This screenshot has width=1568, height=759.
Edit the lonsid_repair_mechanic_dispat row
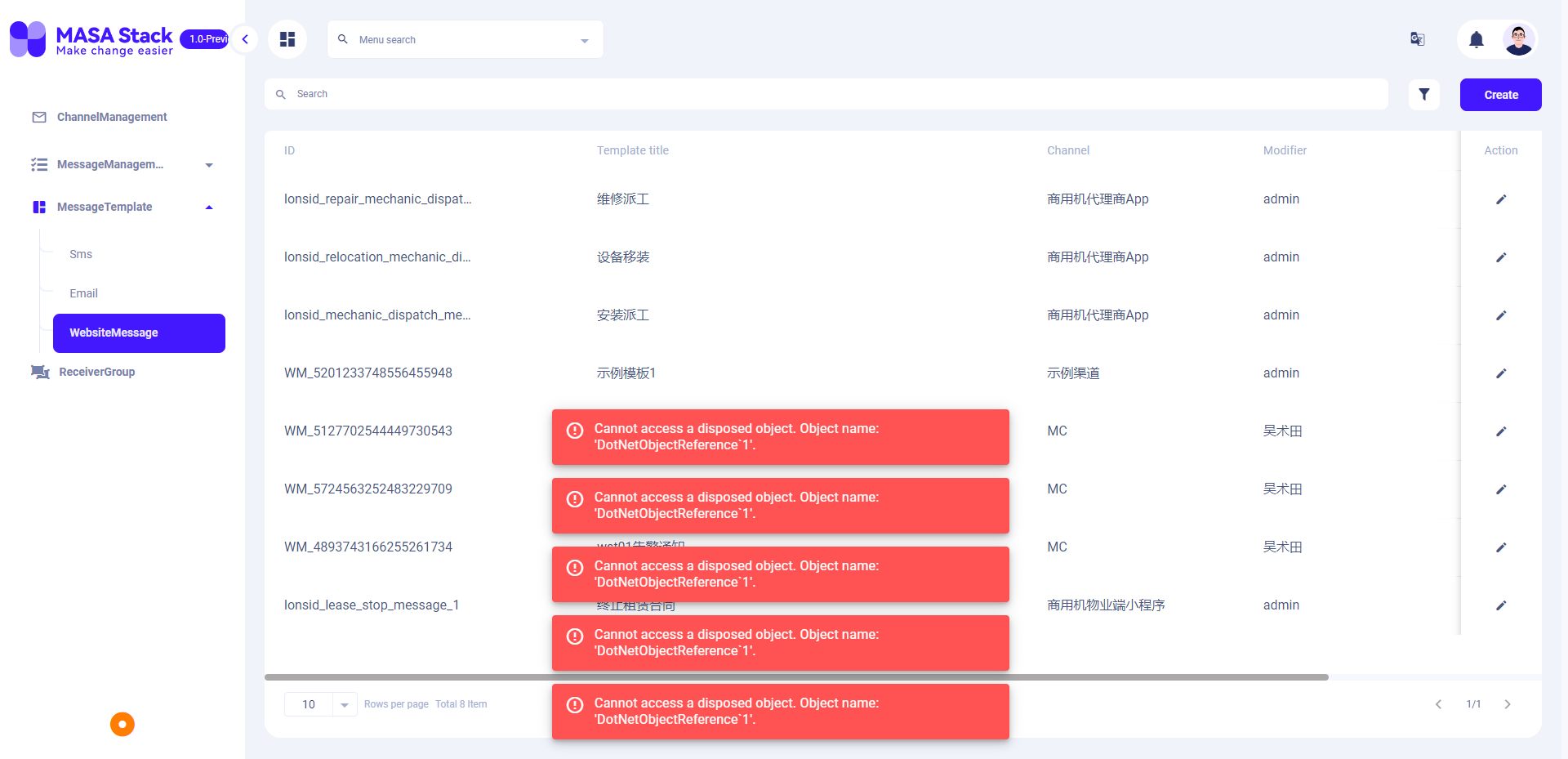tap(1501, 199)
